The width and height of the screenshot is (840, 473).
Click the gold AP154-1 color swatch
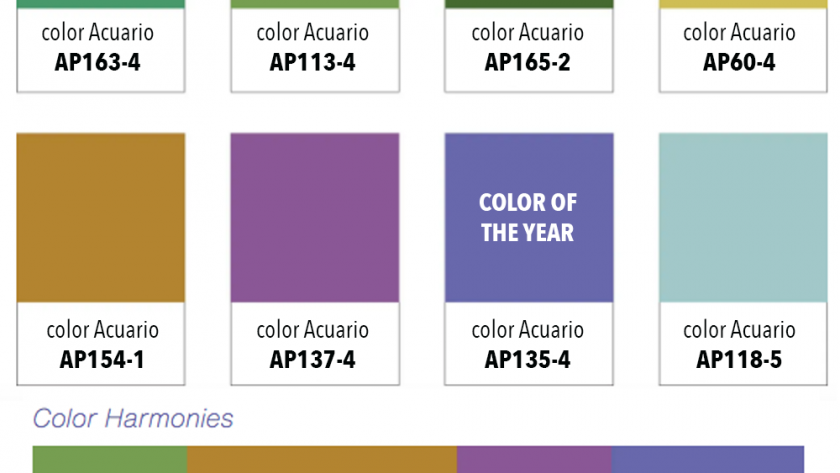click(x=101, y=217)
